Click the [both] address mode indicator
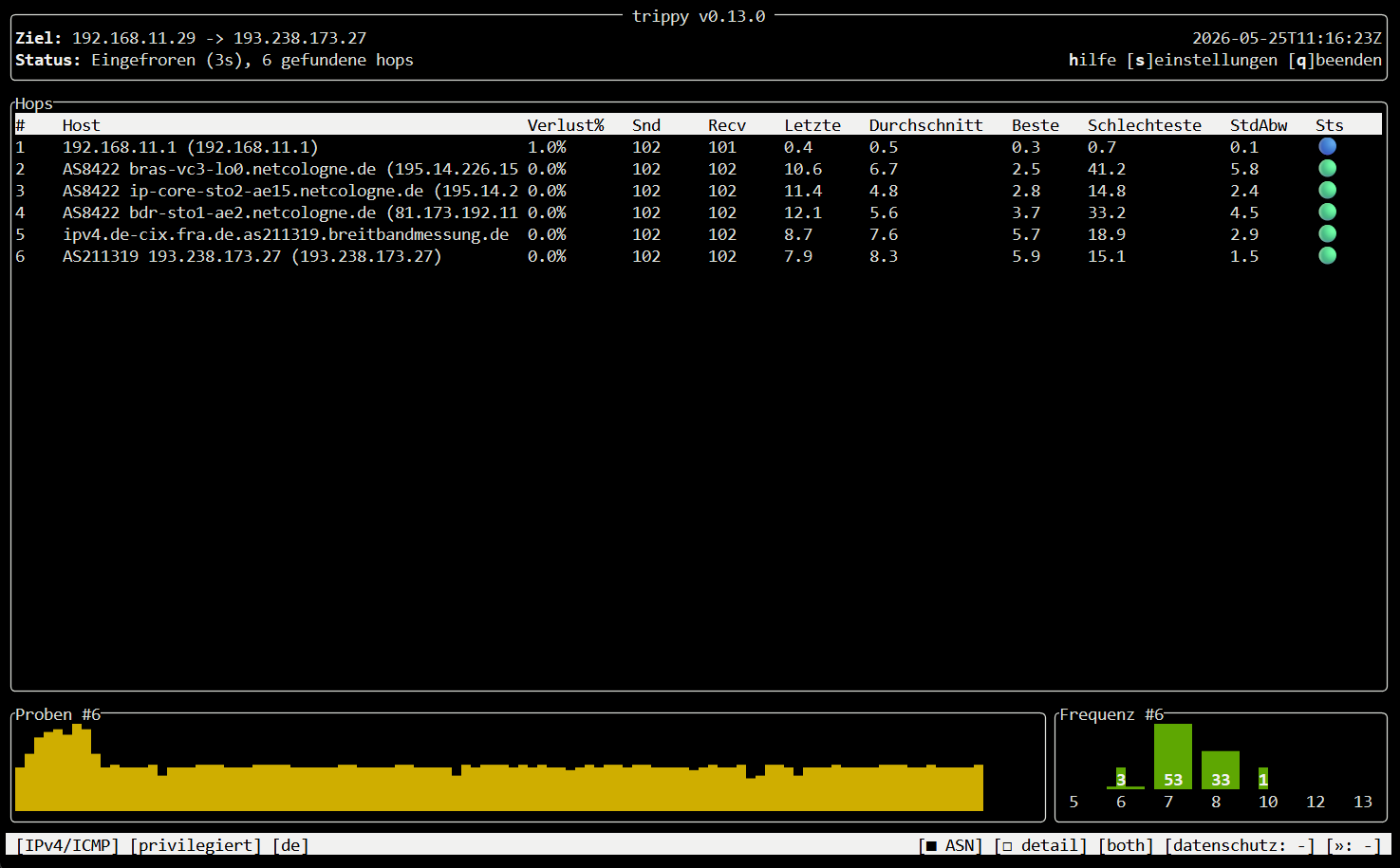1400x868 pixels. pos(1126,845)
